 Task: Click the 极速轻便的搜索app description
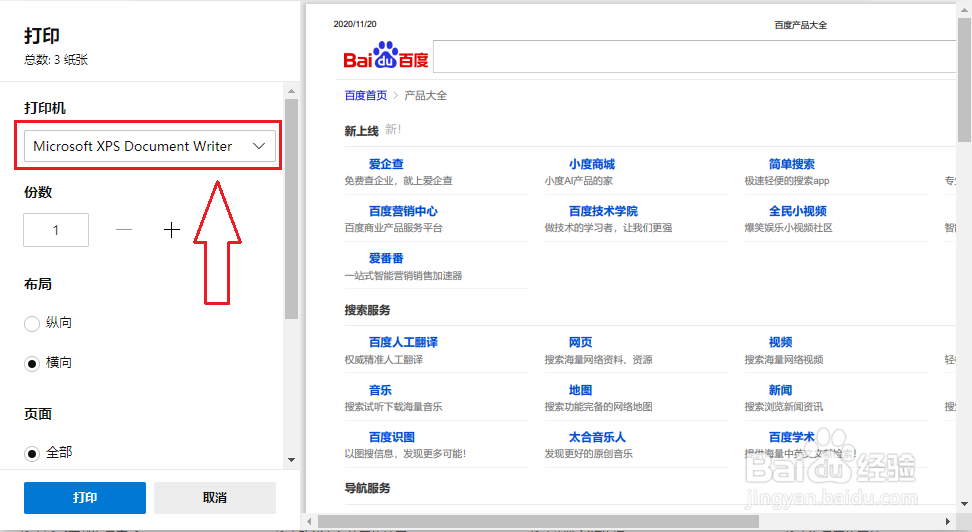click(787, 181)
